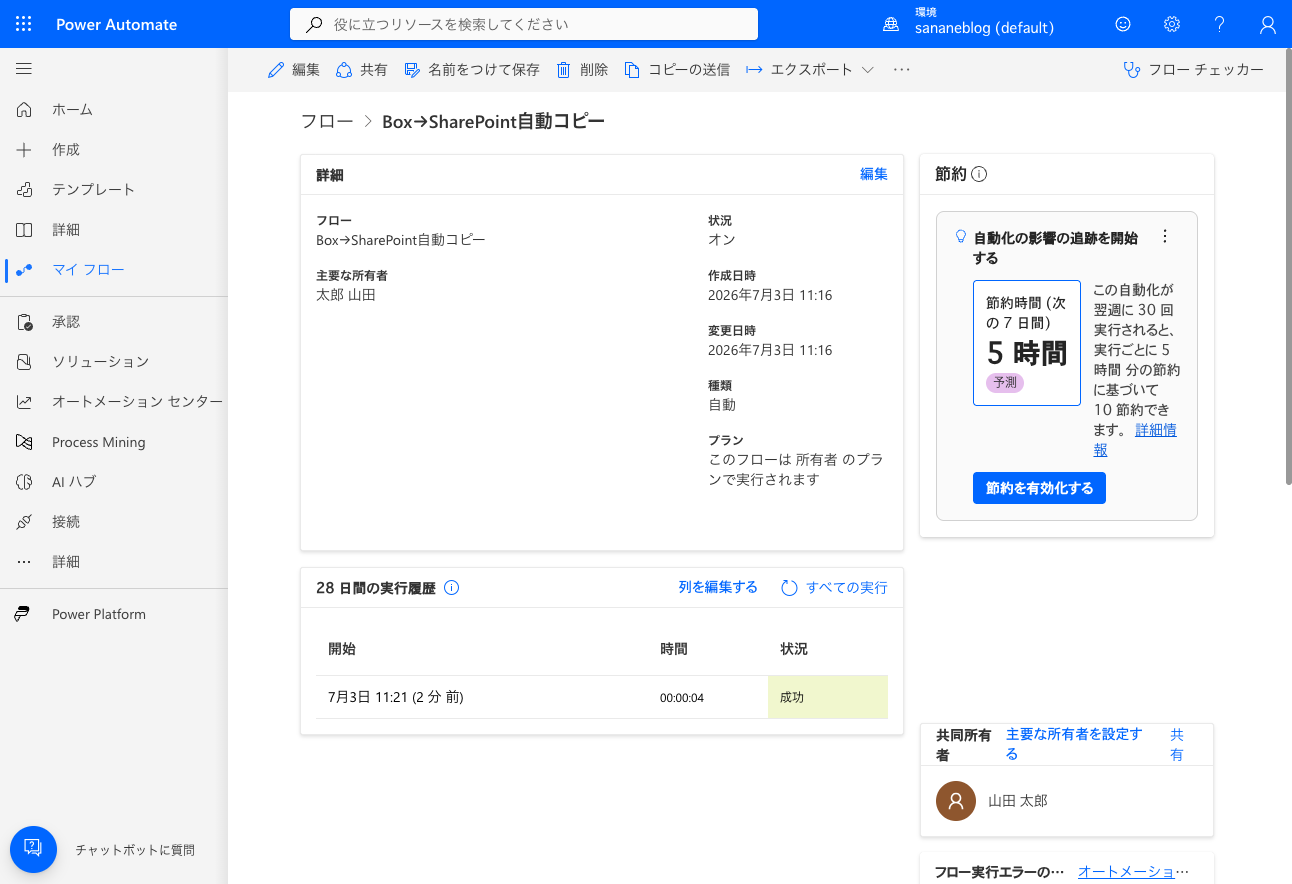The width and height of the screenshot is (1292, 884).
Task: Click the 時間 column header
Action: click(x=674, y=649)
